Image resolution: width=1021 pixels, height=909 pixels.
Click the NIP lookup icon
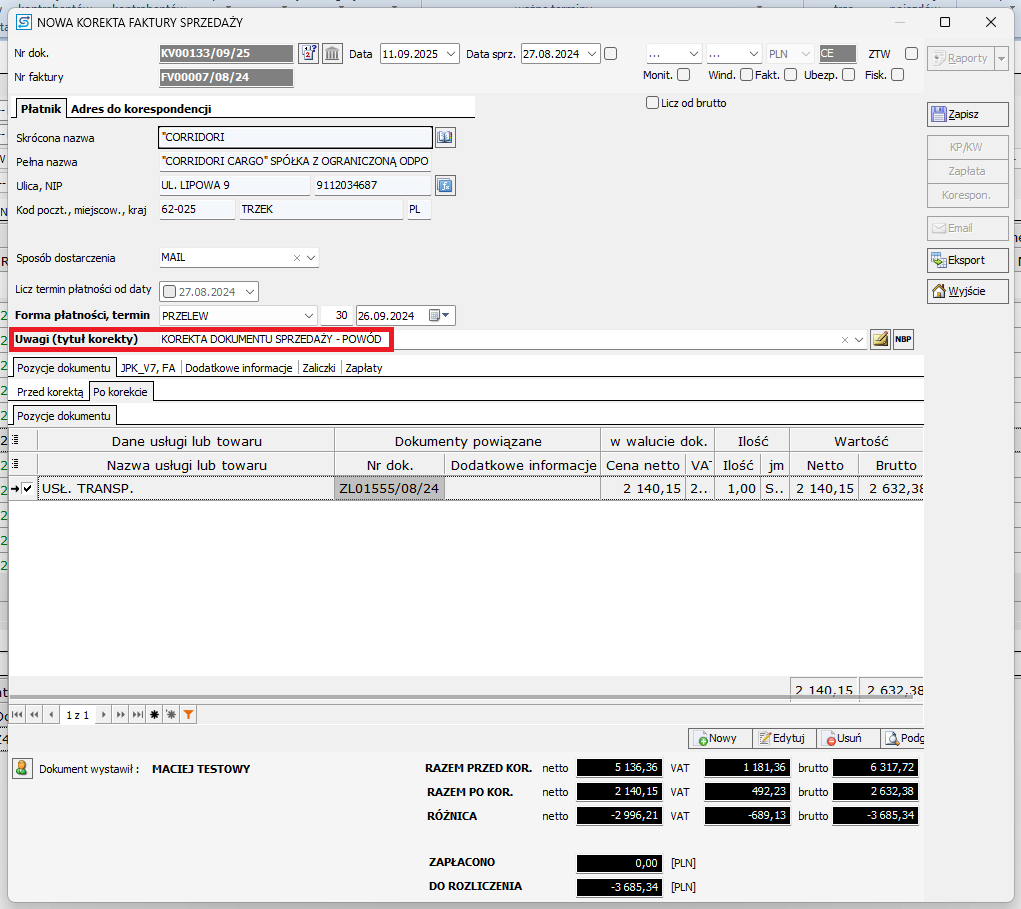[445, 185]
